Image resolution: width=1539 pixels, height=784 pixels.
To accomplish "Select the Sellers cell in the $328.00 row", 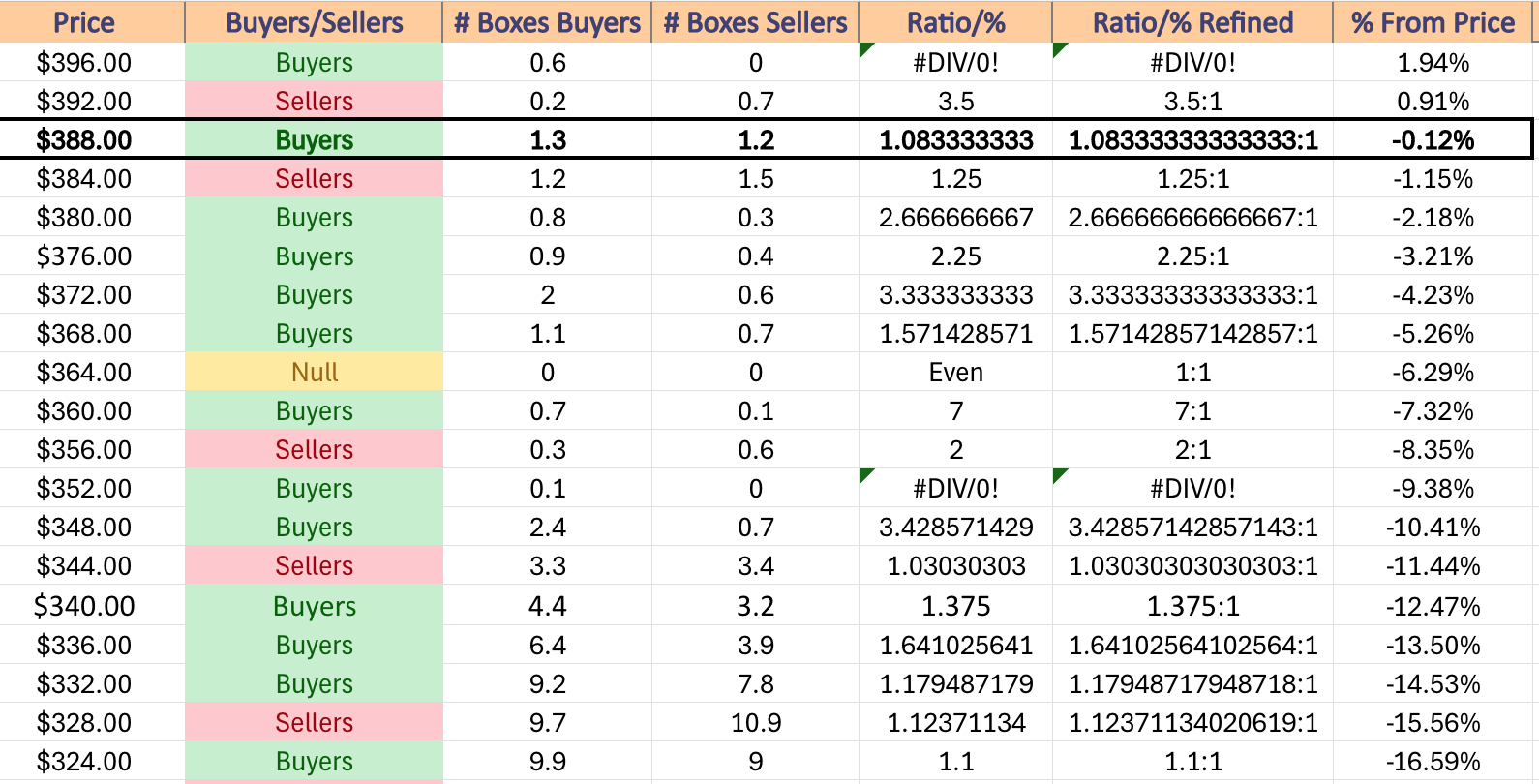I will [314, 723].
